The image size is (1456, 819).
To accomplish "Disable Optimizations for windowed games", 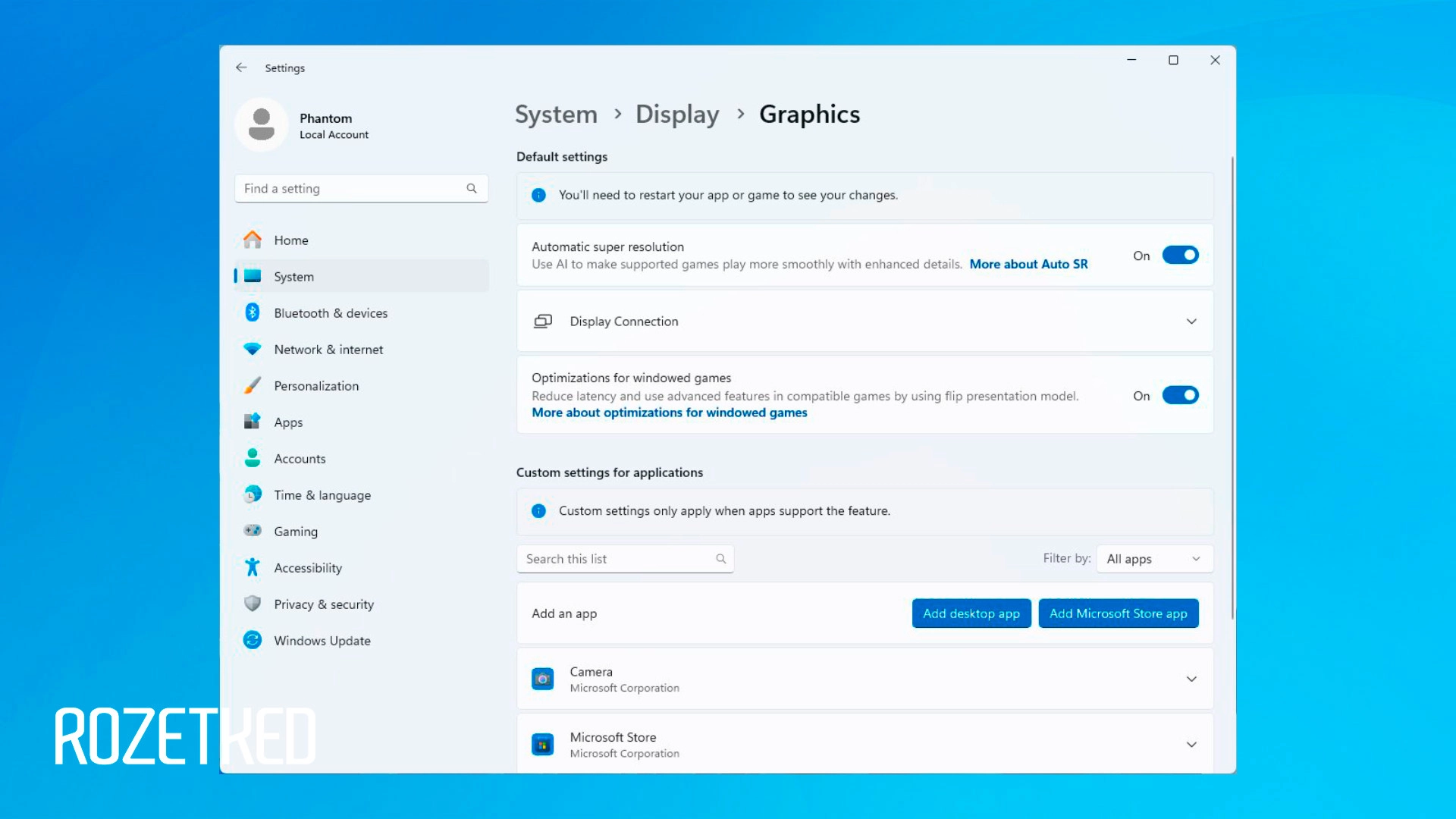I will pos(1180,395).
